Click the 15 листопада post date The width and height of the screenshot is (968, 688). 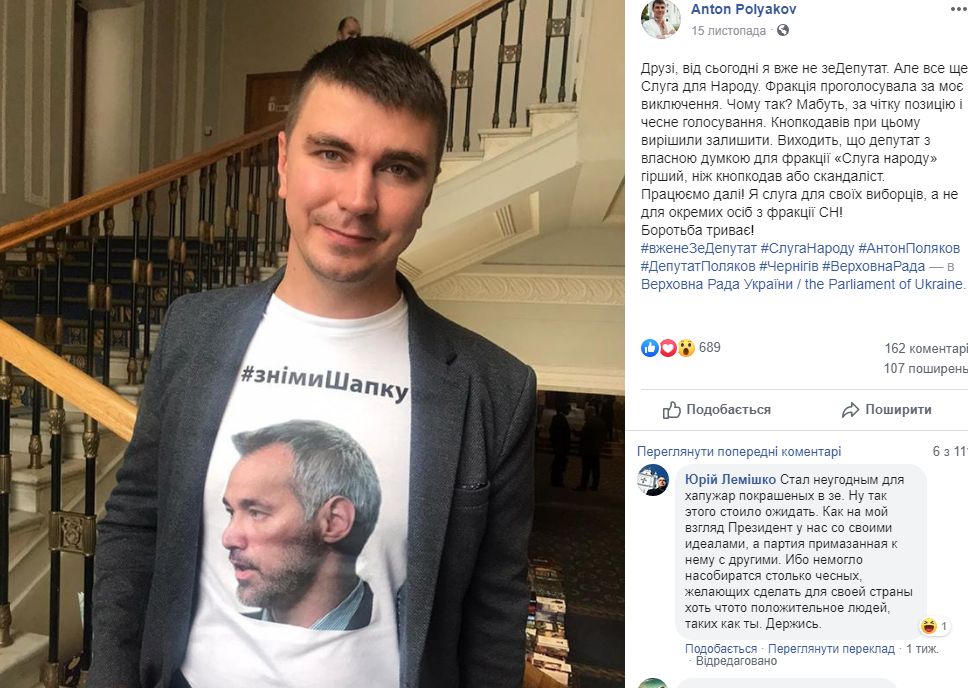[x=728, y=31]
